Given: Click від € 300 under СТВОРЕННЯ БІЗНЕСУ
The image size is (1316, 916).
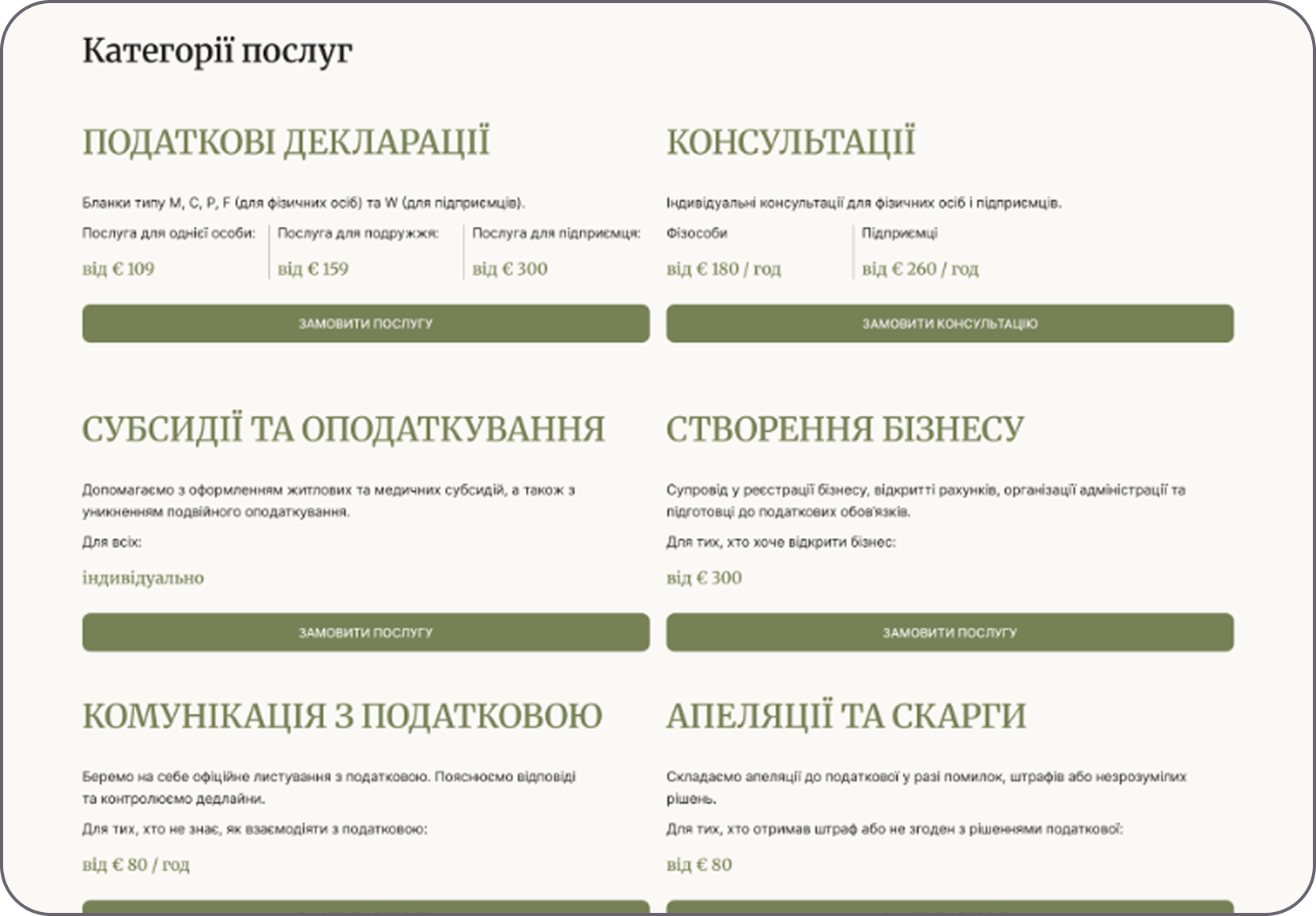Looking at the screenshot, I should [x=704, y=578].
